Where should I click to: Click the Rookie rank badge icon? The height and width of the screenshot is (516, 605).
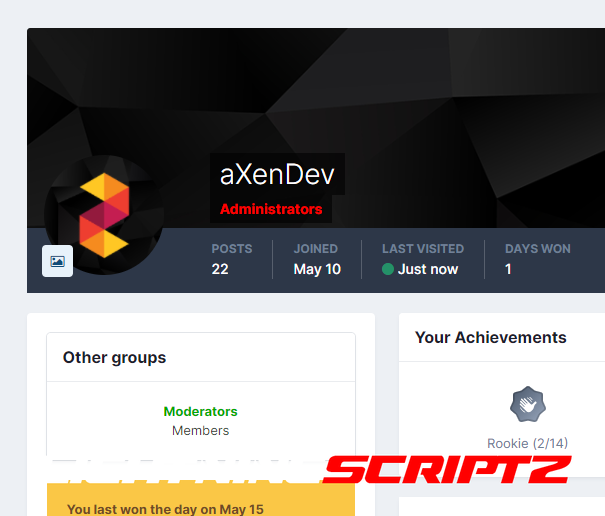tap(527, 405)
